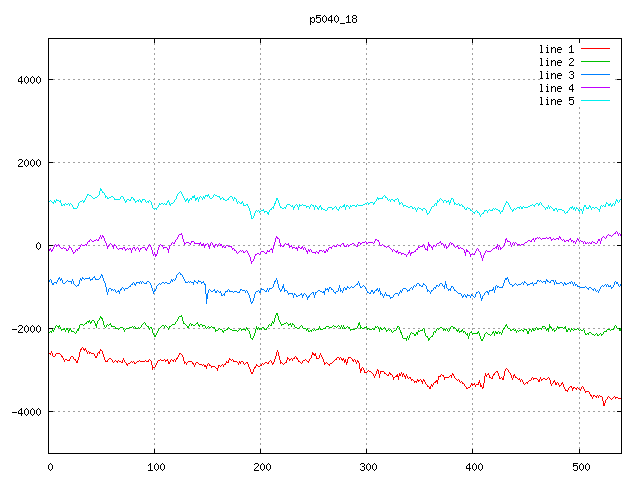Screen dimensions: 640x480
Task: Select the blue line 3 legend sample
Action: point(595,75)
